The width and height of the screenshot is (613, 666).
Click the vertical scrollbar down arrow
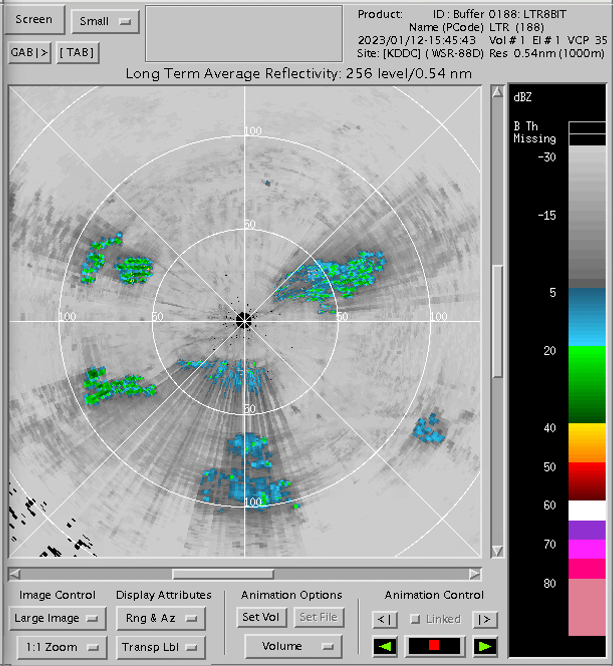pyautogui.click(x=497, y=551)
